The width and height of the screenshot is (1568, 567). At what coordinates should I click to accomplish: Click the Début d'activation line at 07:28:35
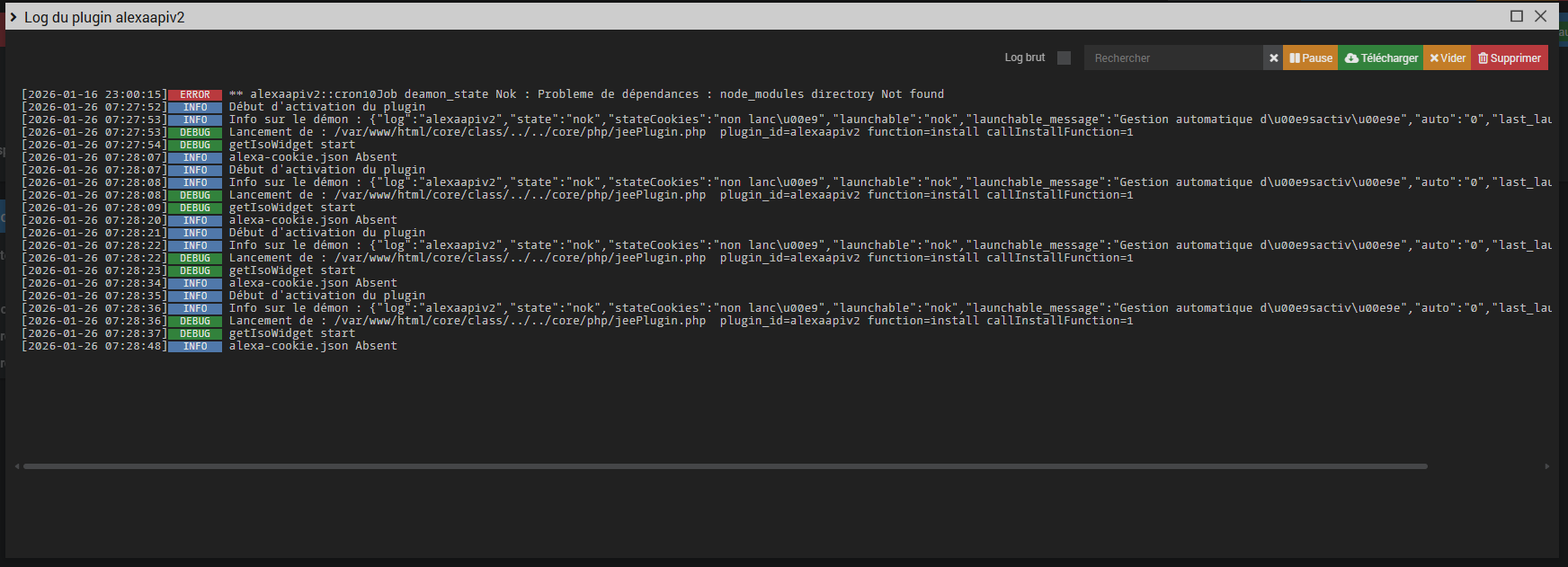[327, 296]
